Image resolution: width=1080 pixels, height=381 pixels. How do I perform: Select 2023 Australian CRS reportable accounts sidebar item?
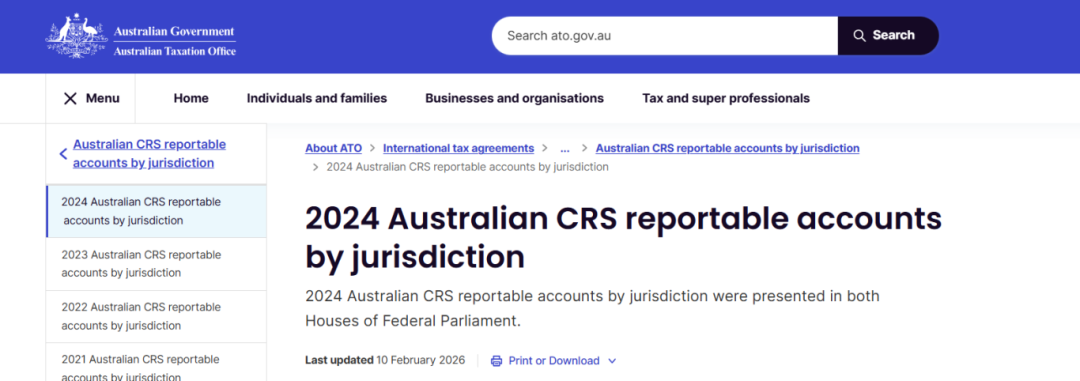click(x=156, y=264)
